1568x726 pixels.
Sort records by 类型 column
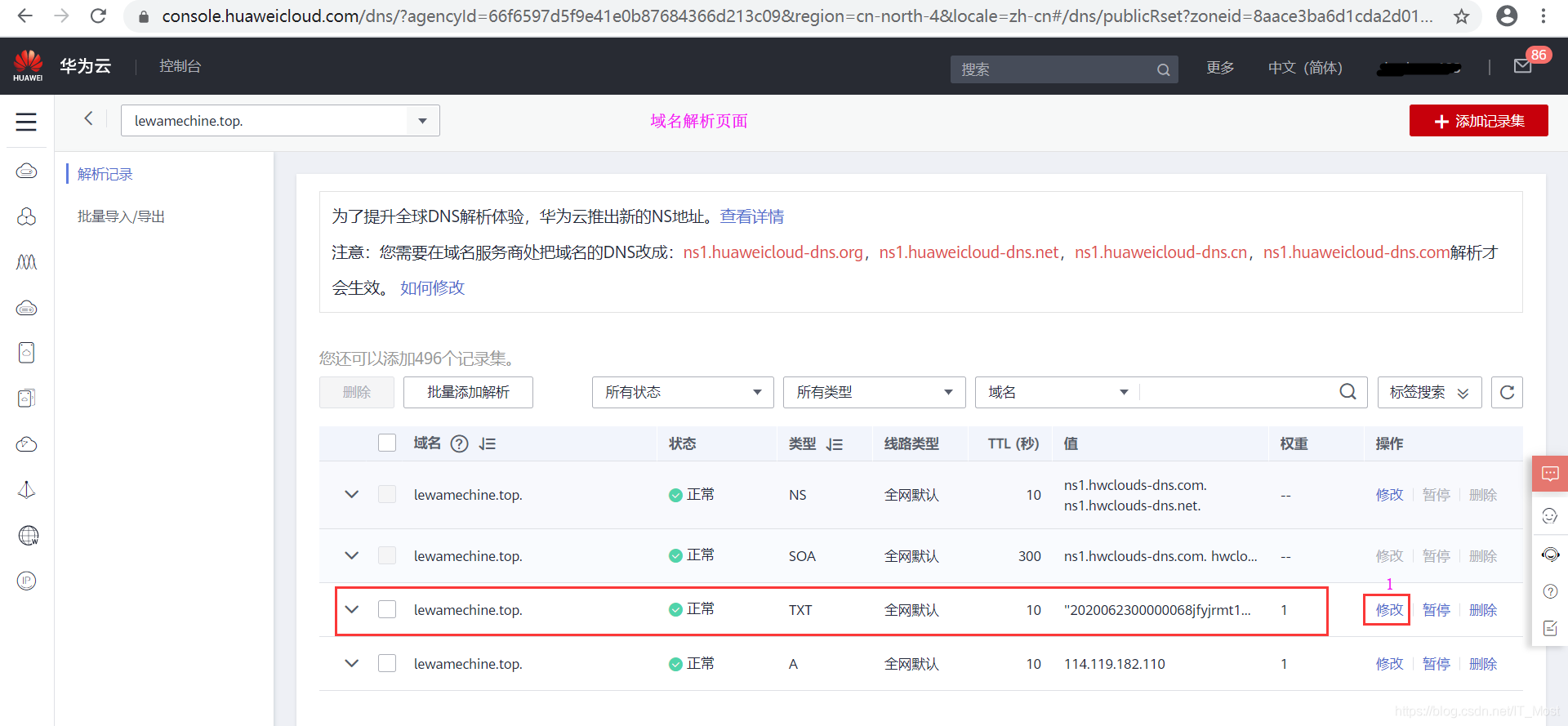coord(834,444)
